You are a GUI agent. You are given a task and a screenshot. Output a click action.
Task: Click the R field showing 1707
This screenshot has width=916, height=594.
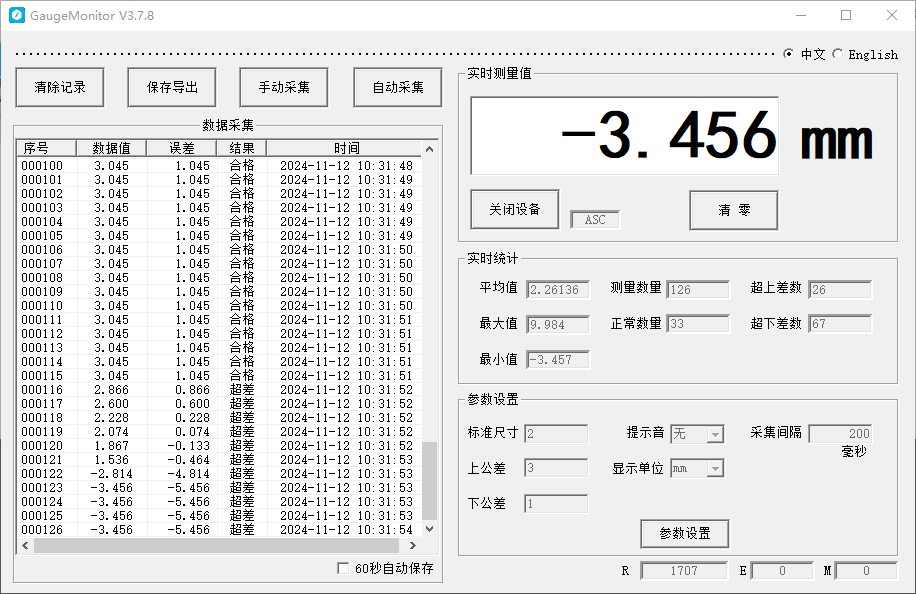tap(684, 571)
